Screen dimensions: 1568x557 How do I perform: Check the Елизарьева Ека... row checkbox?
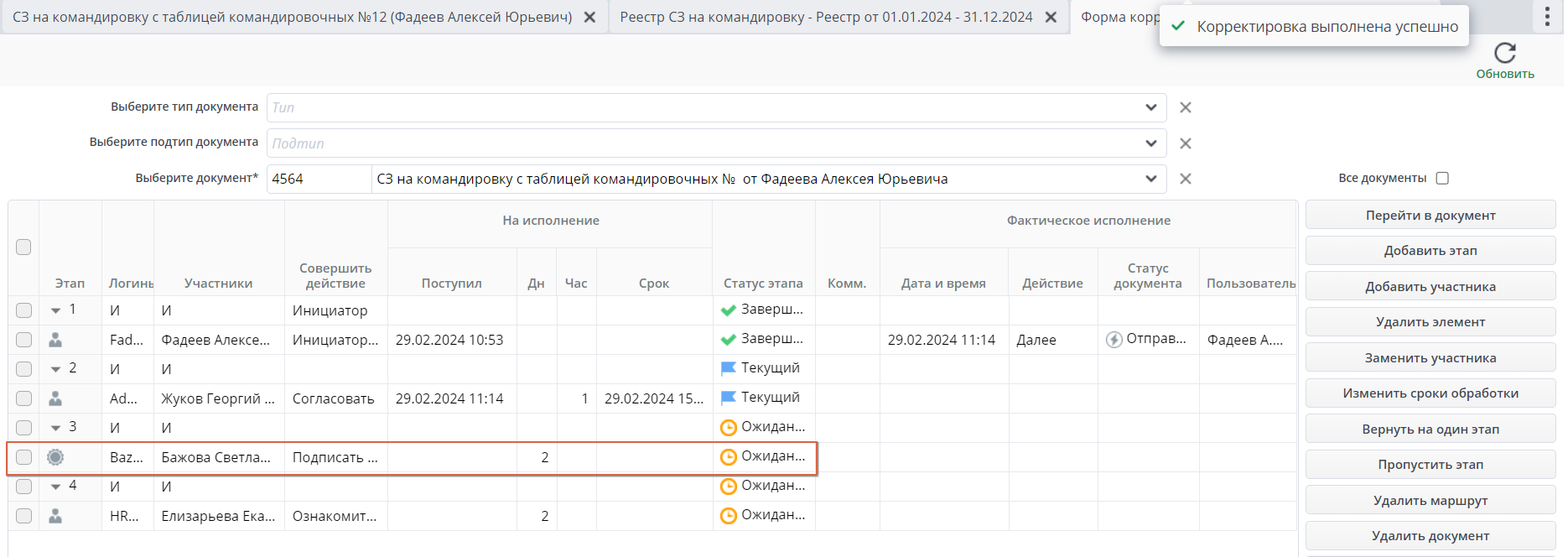point(23,516)
